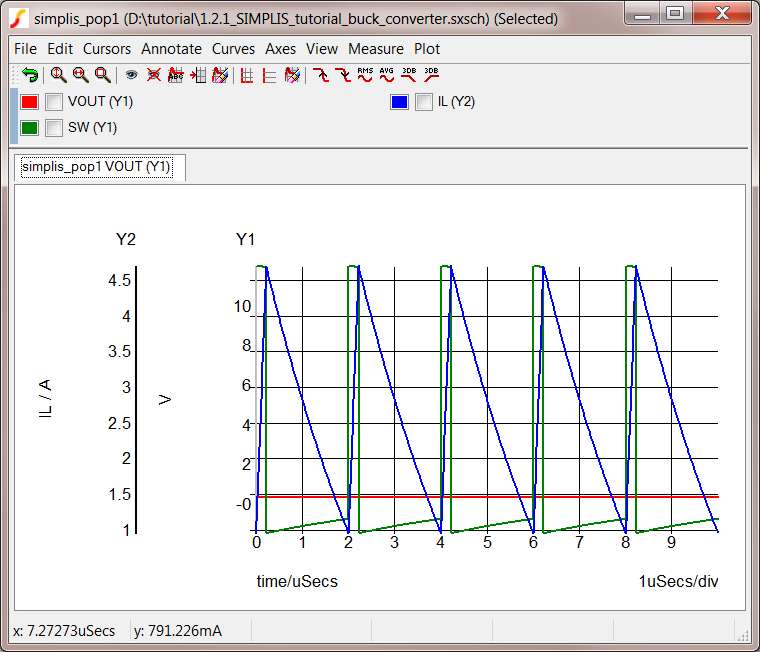Viewport: 760px width, 652px height.
Task: Click the V axis unit label
Action: (x=165, y=400)
